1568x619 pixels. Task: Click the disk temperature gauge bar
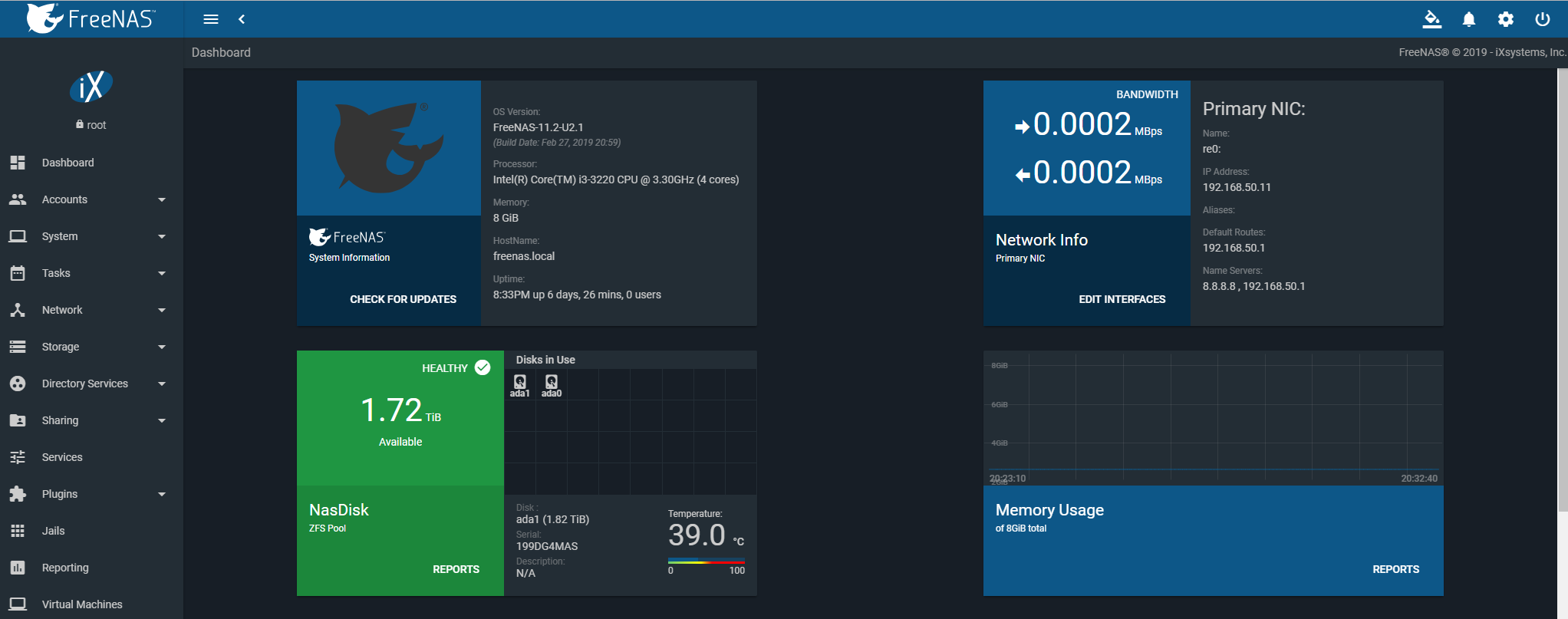tap(706, 562)
